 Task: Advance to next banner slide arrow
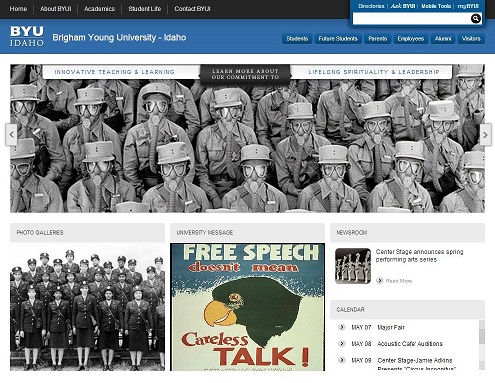point(485,135)
